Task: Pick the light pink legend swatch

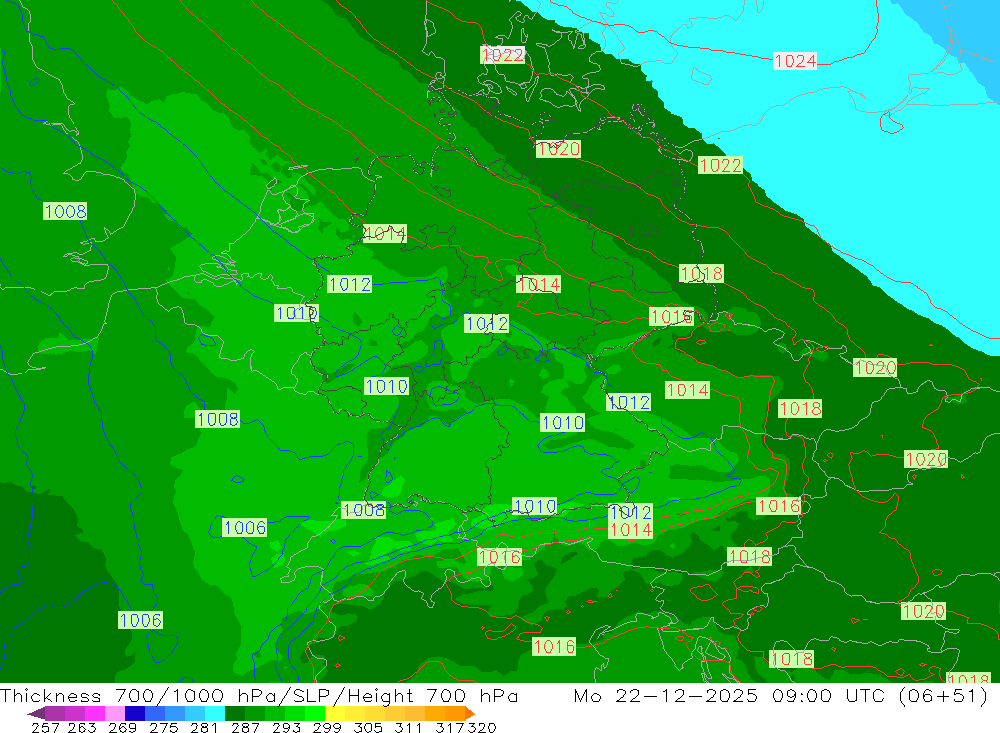Action: click(x=115, y=713)
